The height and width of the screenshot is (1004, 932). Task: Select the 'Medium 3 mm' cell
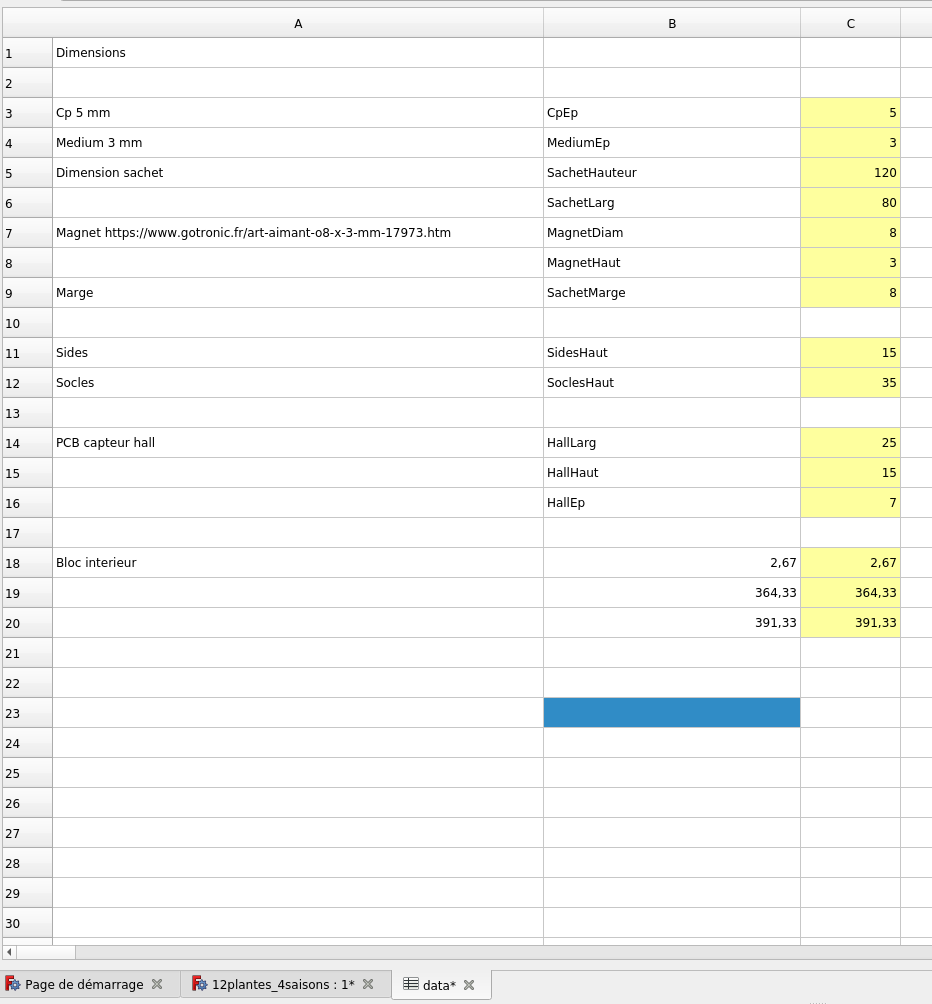pyautogui.click(x=298, y=143)
